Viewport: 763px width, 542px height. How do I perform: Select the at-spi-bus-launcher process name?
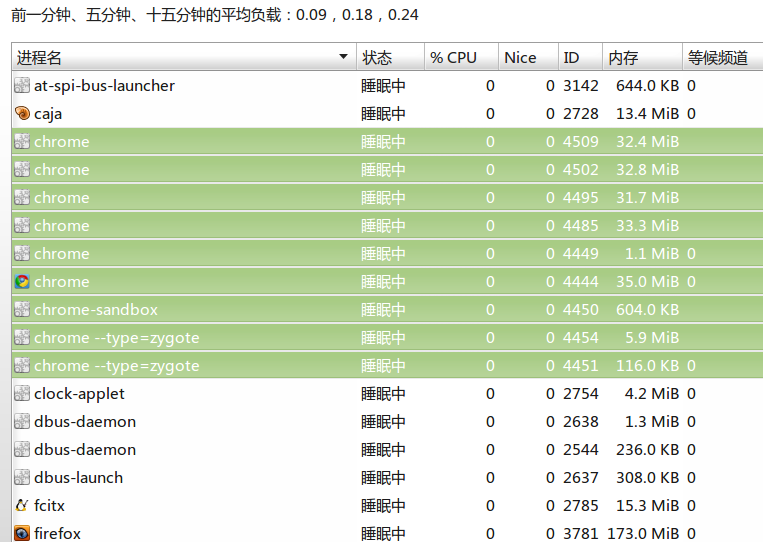click(104, 86)
